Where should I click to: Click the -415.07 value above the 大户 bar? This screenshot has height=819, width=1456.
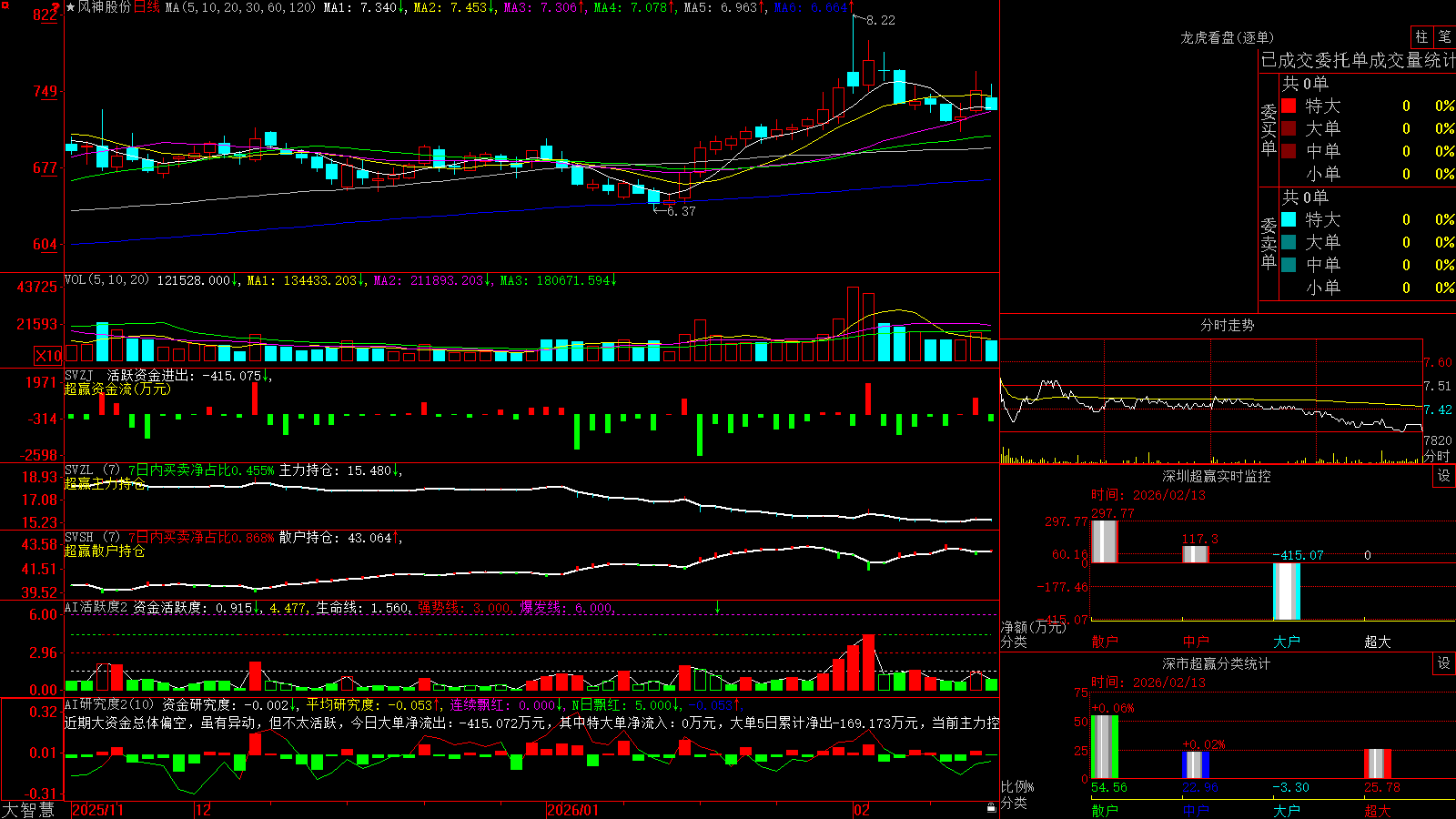1299,555
